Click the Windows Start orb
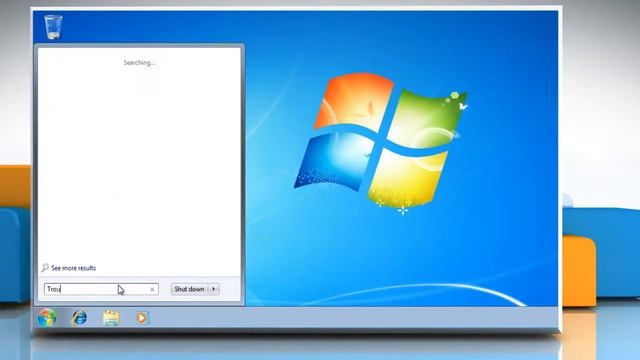 coord(47,318)
